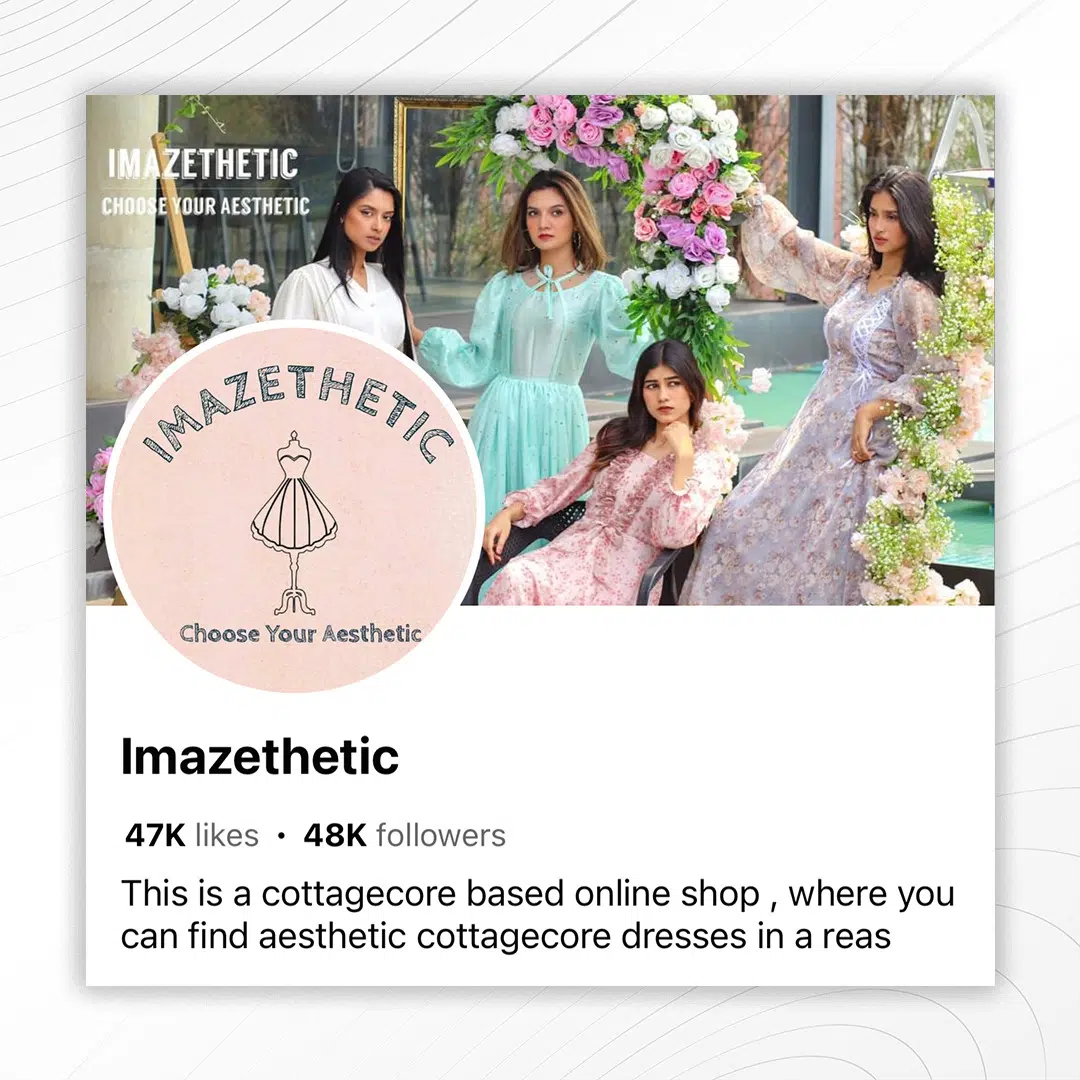Click the CHOOSE YOUR AESTHETIC cover tagline

205,205
